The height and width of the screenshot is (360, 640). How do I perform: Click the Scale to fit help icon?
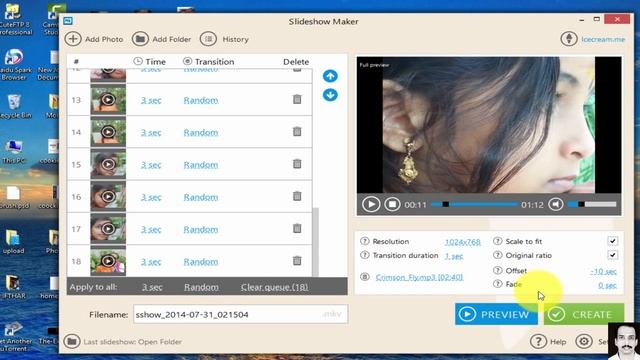coord(497,241)
